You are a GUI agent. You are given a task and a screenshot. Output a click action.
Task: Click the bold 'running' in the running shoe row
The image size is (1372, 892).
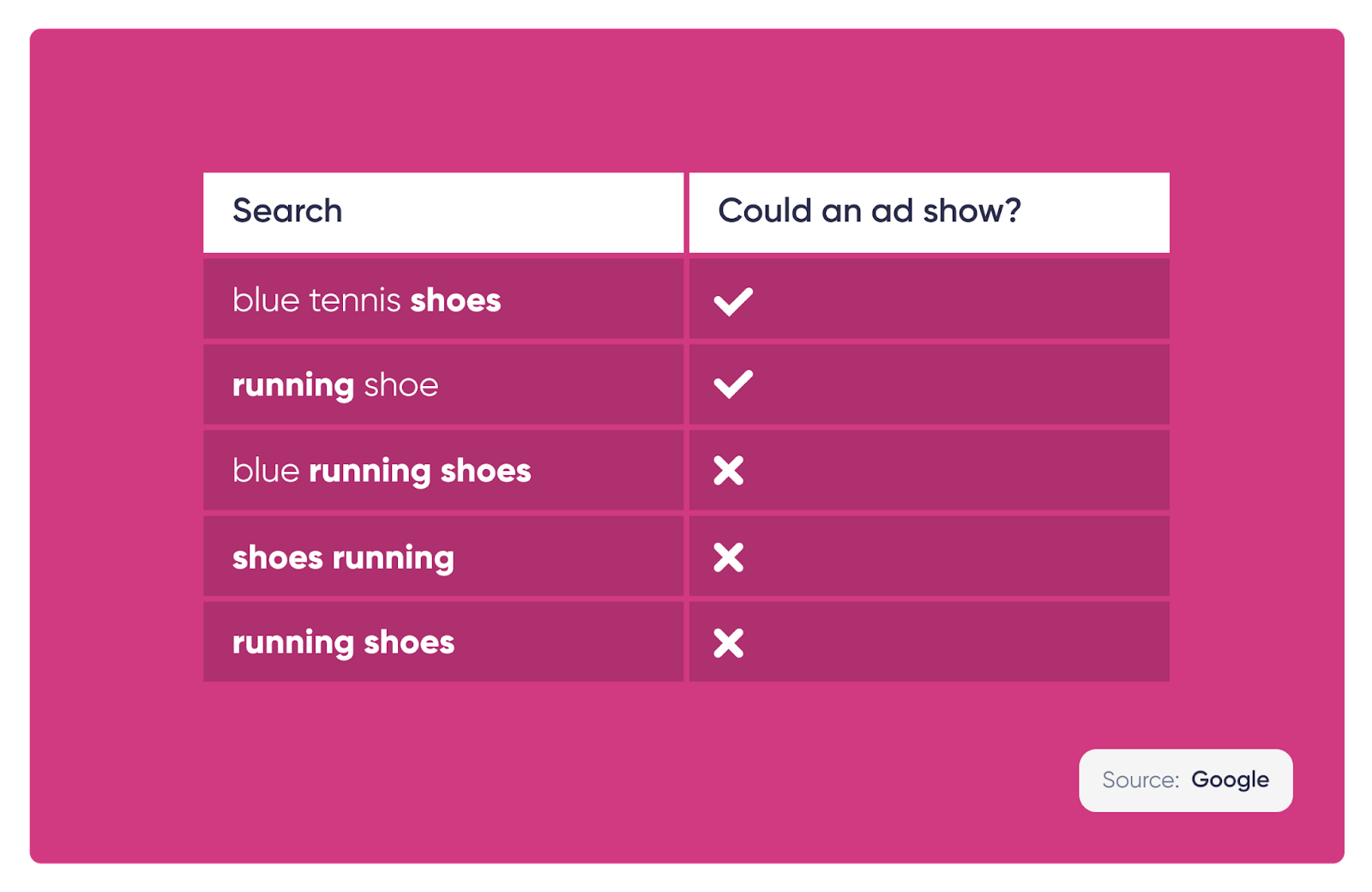coord(293,386)
